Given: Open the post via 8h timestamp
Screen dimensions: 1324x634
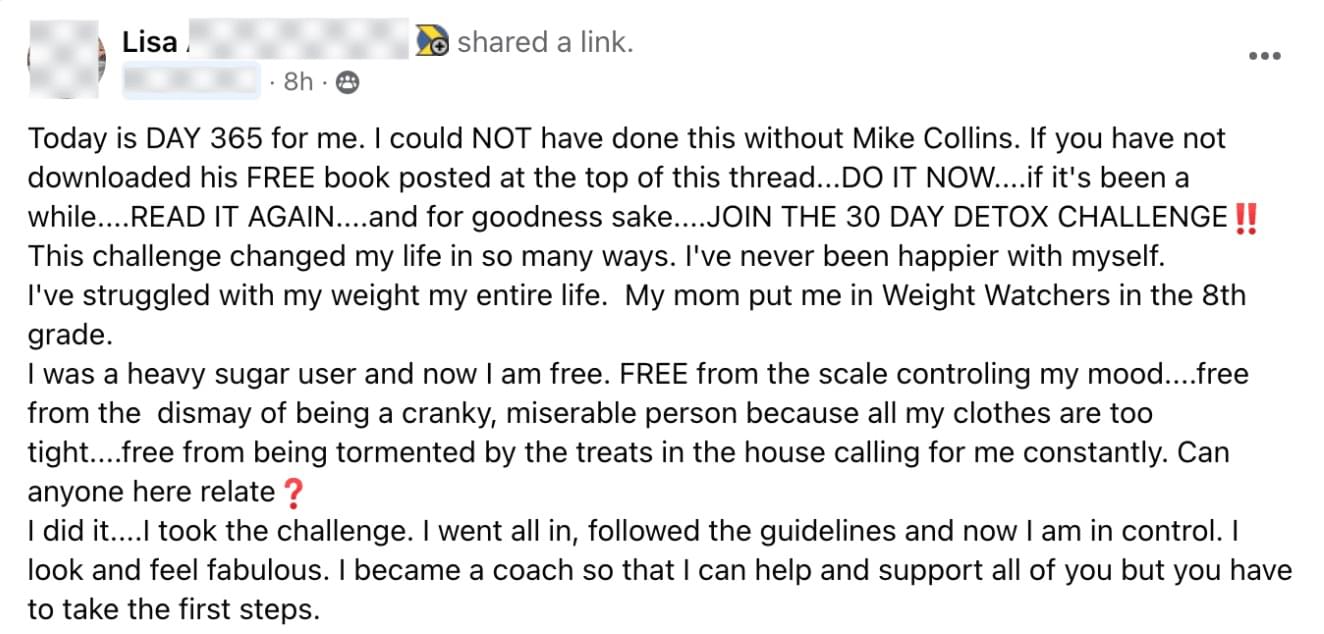Looking at the screenshot, I should point(298,82).
